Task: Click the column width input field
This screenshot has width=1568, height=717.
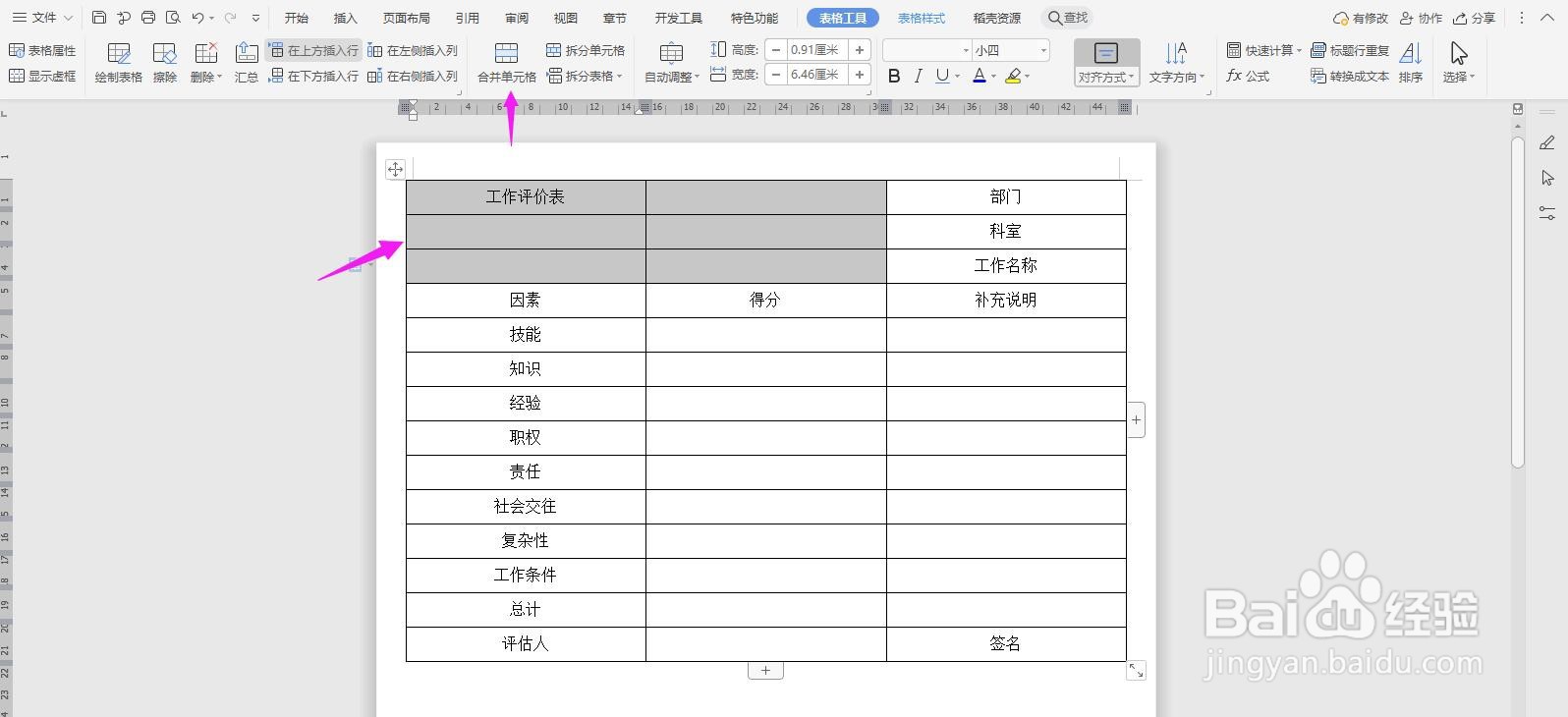Action: coord(817,75)
